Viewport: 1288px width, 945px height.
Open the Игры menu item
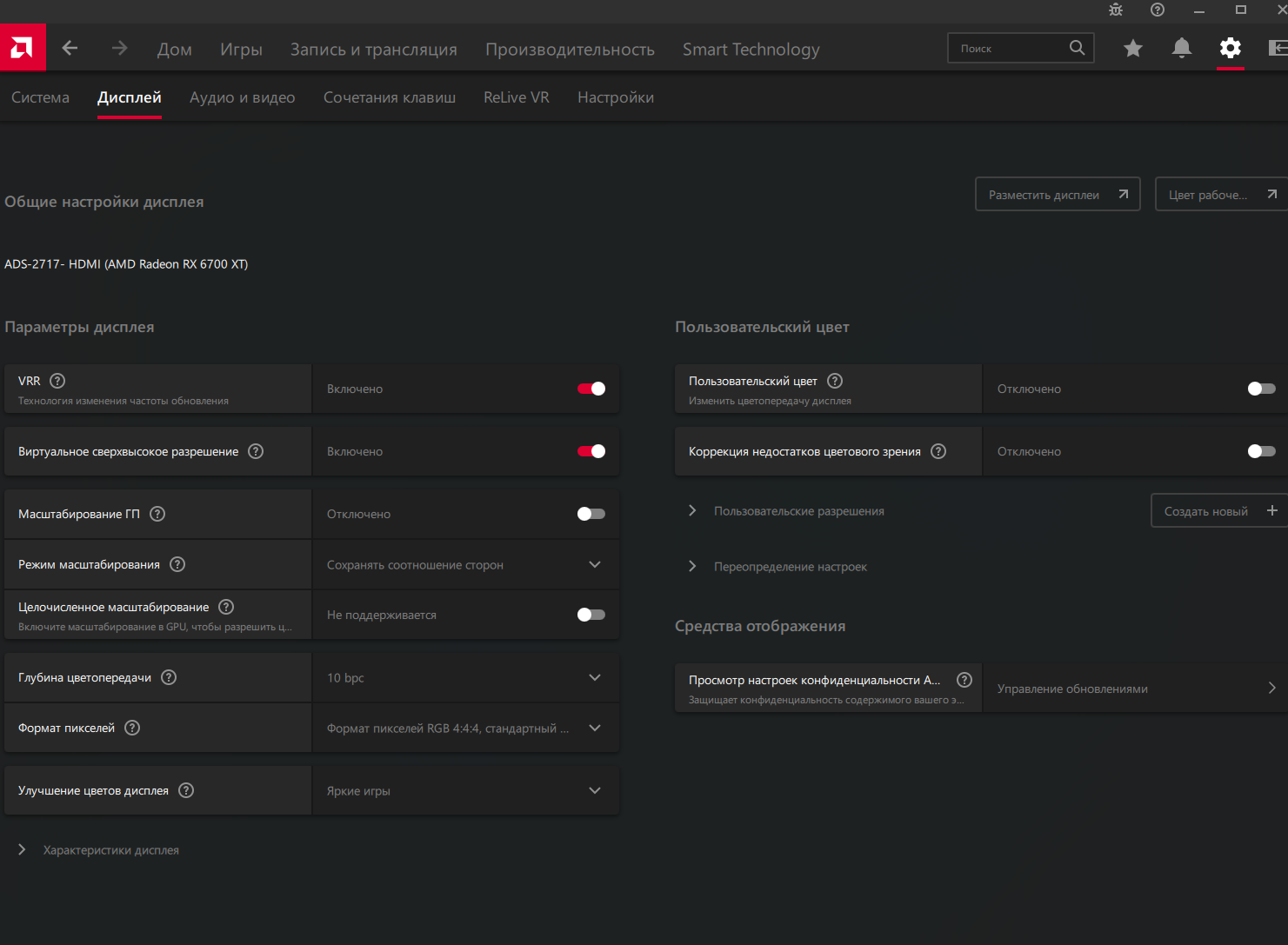pyautogui.click(x=241, y=50)
